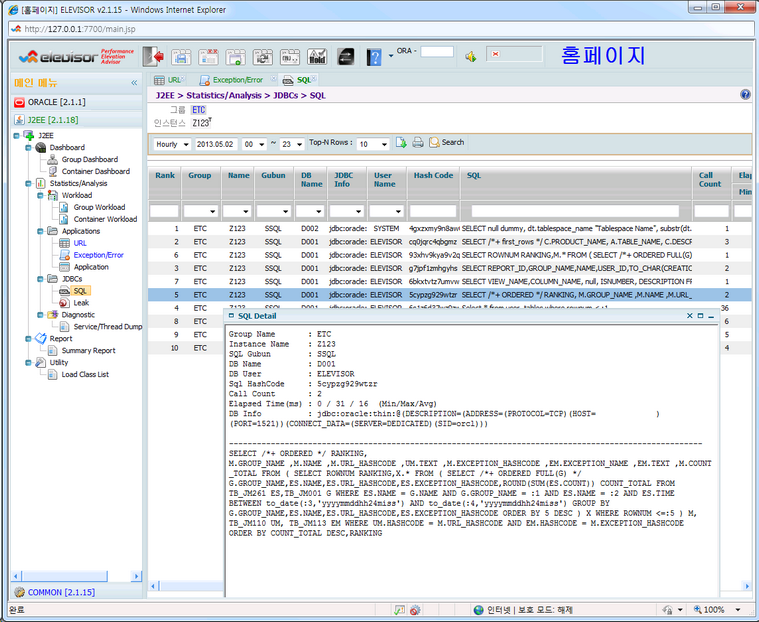Open the COMMON [2.1.15] menu section

click(x=76, y=592)
